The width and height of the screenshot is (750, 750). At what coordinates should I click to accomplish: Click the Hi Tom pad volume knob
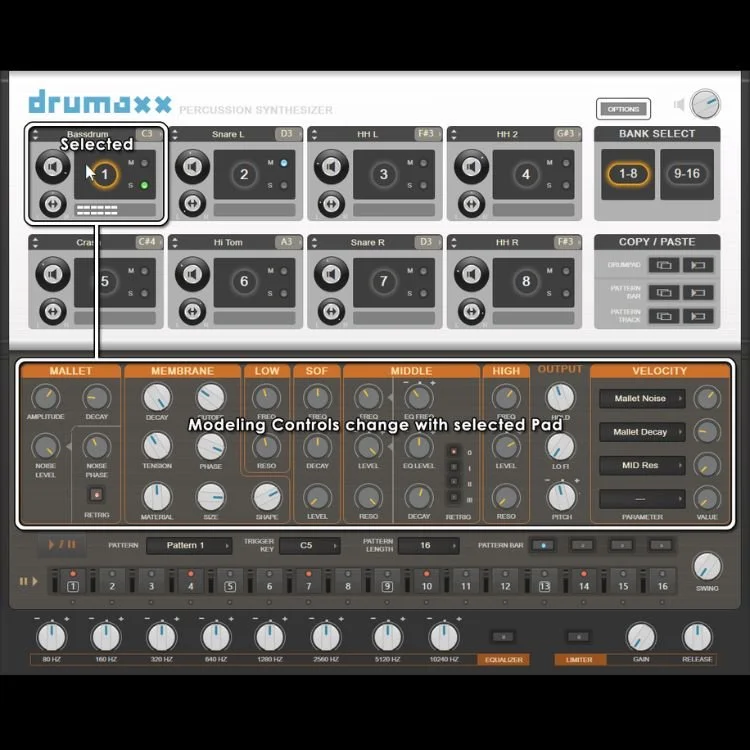[x=192, y=274]
